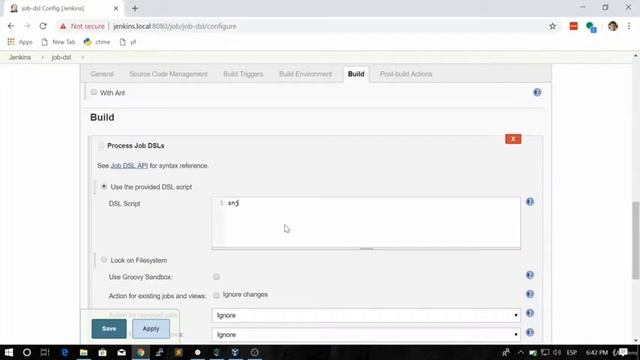Click the Not secure warning icon
Screen dimensions: 640x360
(63, 26)
